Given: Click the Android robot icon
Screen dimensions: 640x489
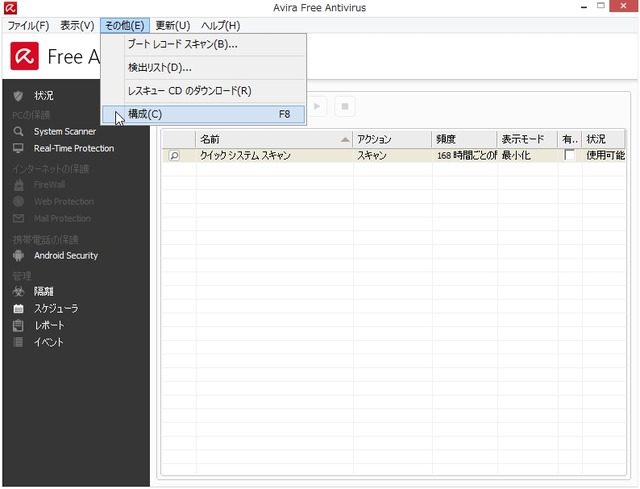Looking at the screenshot, I should coord(18,256).
